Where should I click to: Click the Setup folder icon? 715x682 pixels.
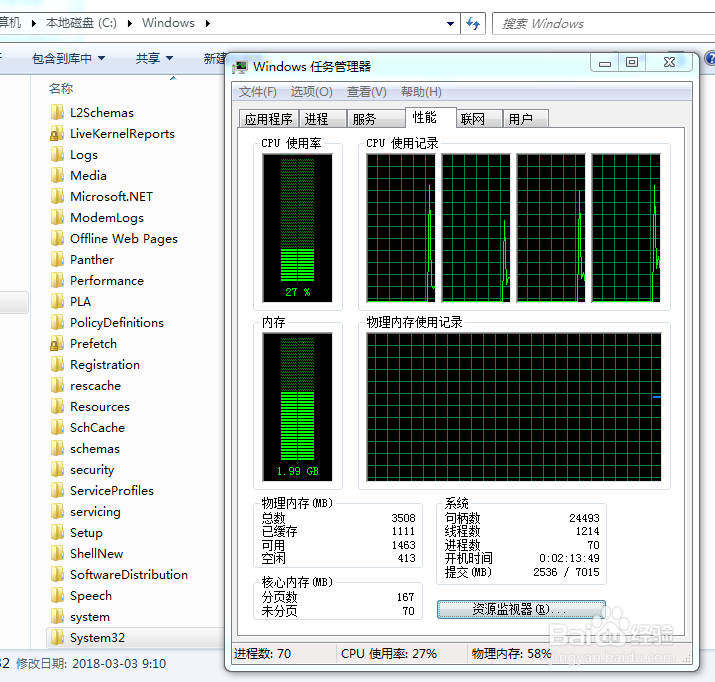pos(57,532)
